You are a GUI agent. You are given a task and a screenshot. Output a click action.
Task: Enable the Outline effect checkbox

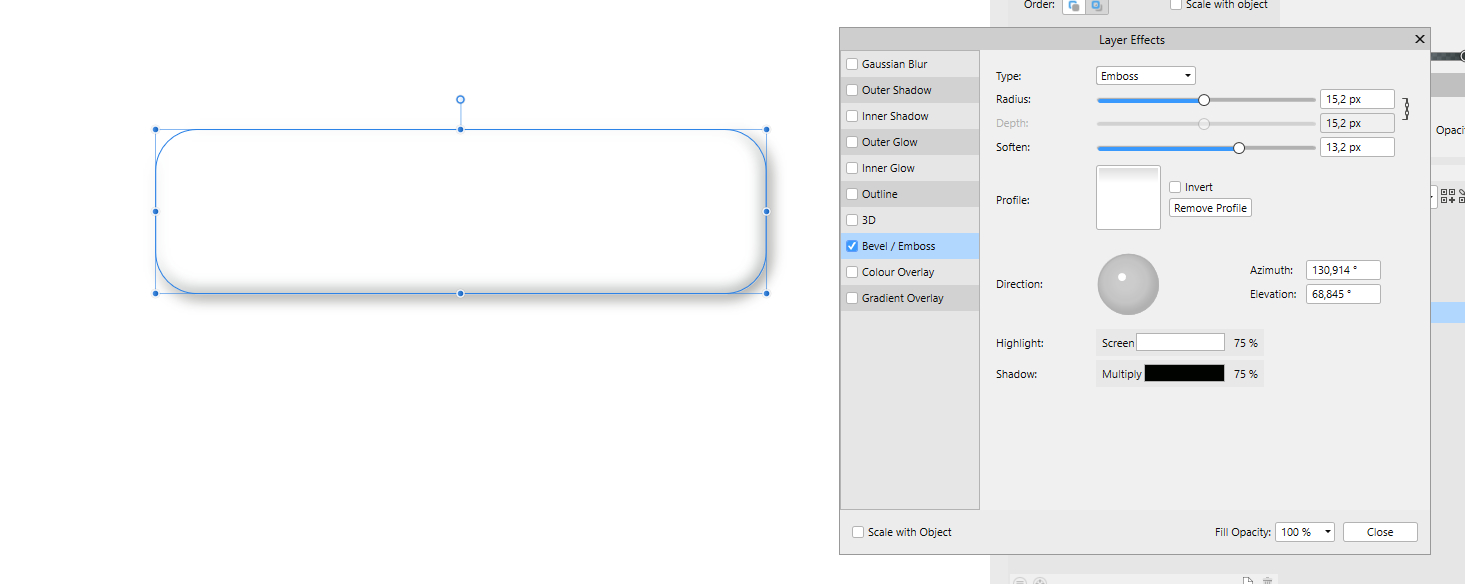pos(852,194)
